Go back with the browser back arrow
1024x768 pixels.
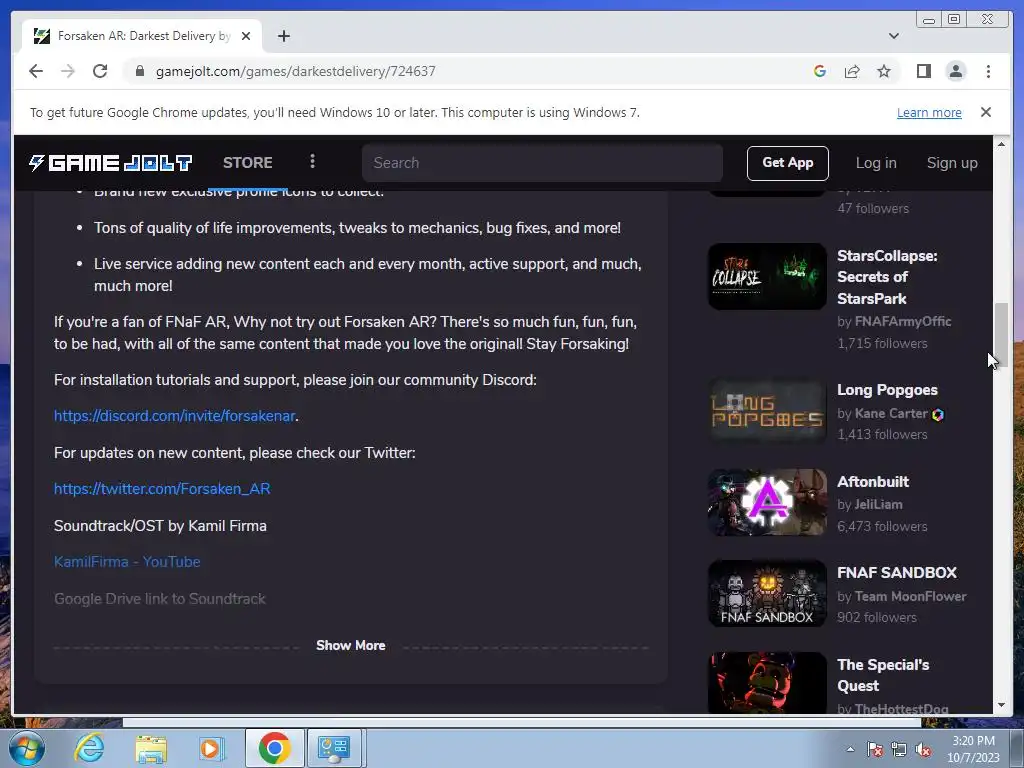coord(36,71)
